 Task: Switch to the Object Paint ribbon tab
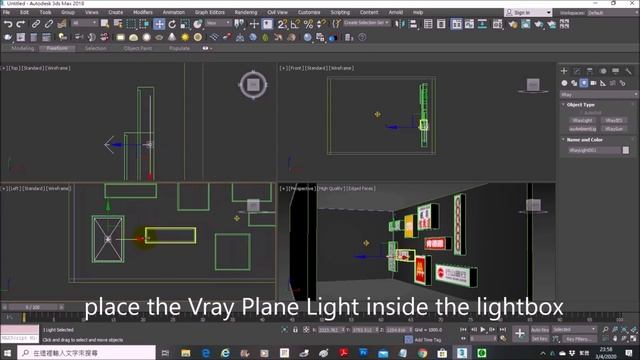click(x=138, y=48)
